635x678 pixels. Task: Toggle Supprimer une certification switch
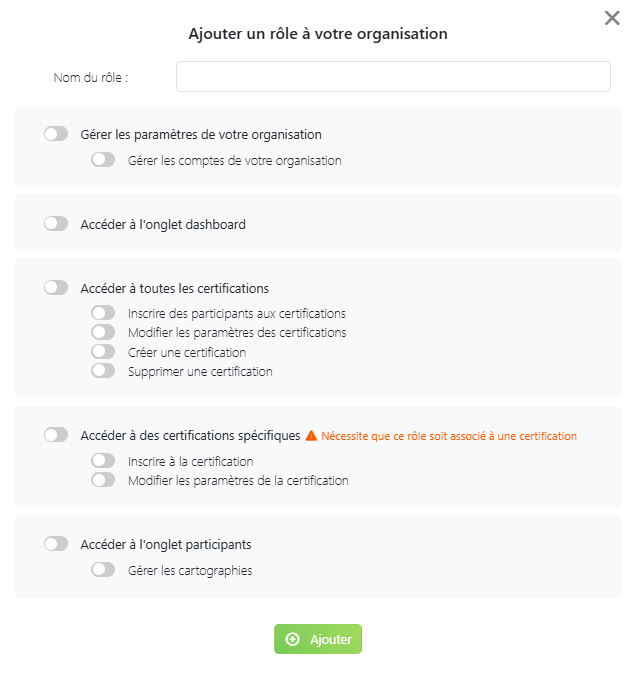103,371
